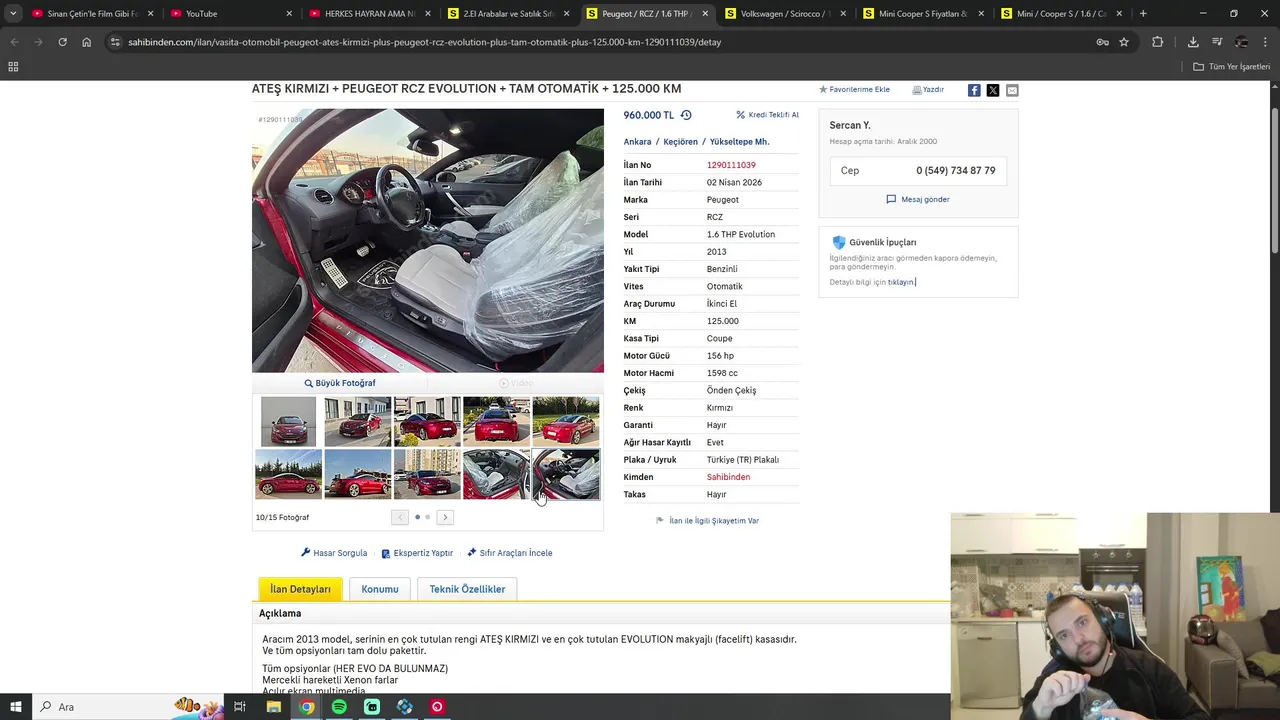The image size is (1280, 720).
Task: Switch to the Konumu tab
Action: point(380,589)
